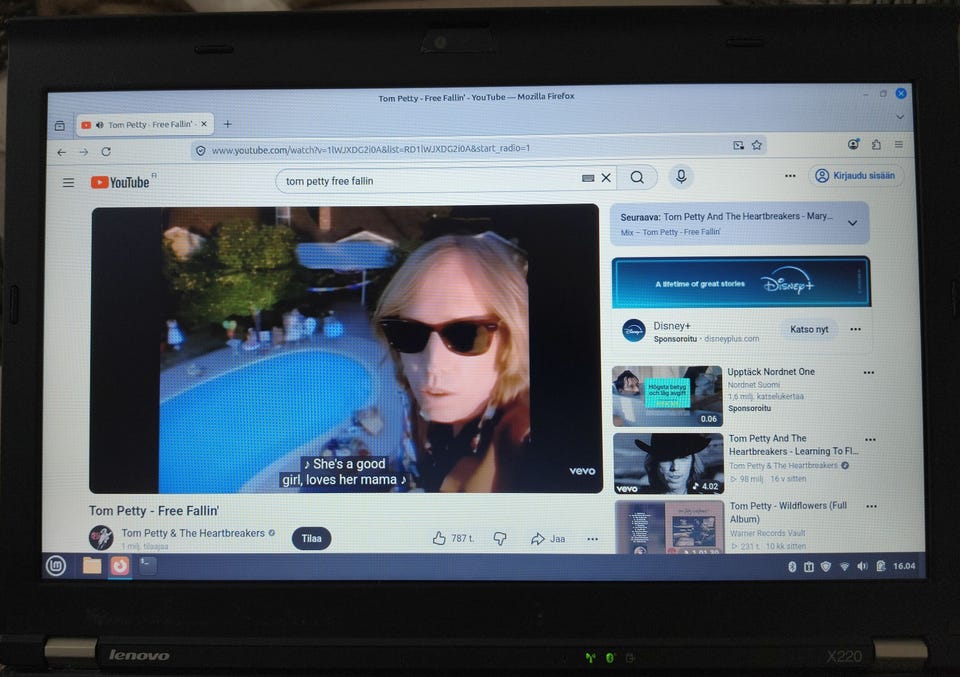Dislike the video with thumbs down
This screenshot has height=677, width=960.
click(500, 539)
